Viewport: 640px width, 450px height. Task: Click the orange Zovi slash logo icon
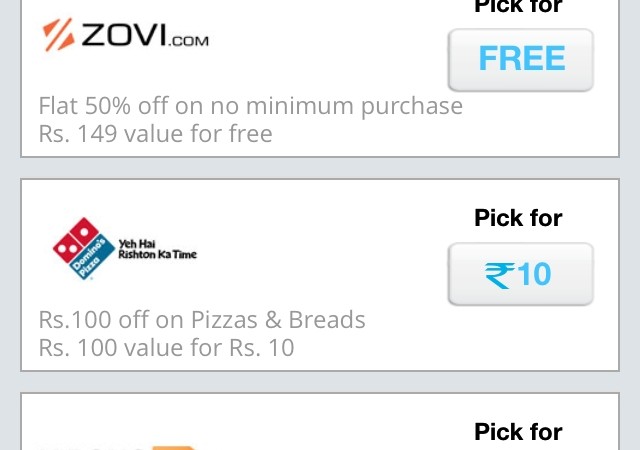tap(58, 35)
